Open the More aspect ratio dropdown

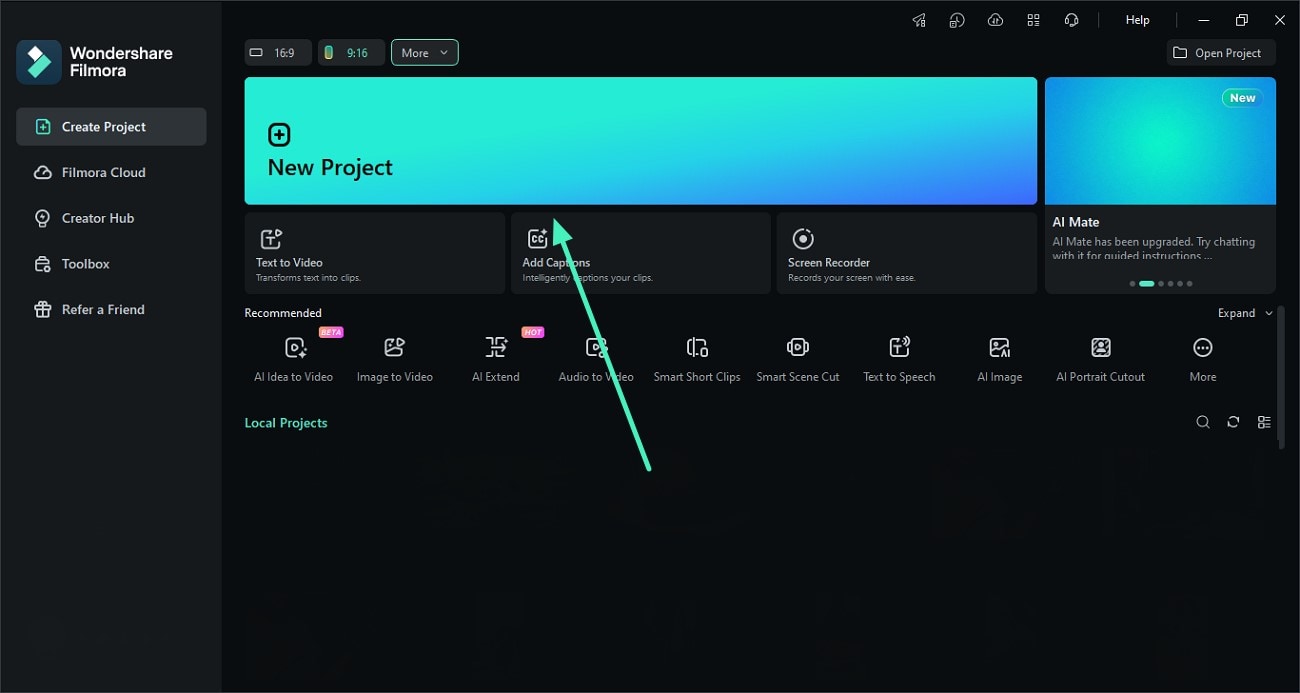[425, 53]
